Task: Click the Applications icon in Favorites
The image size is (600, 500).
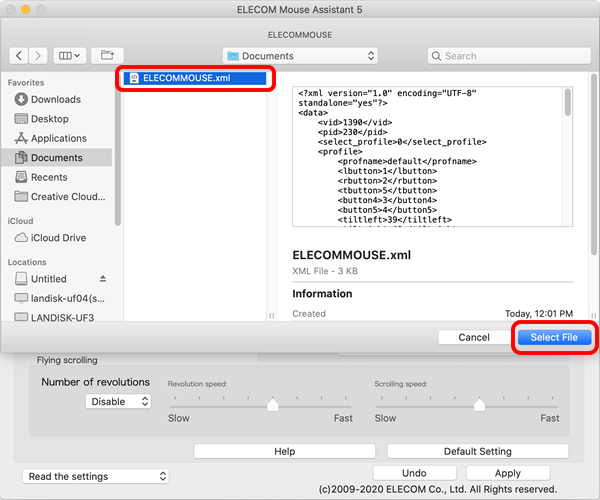Action: (21, 138)
